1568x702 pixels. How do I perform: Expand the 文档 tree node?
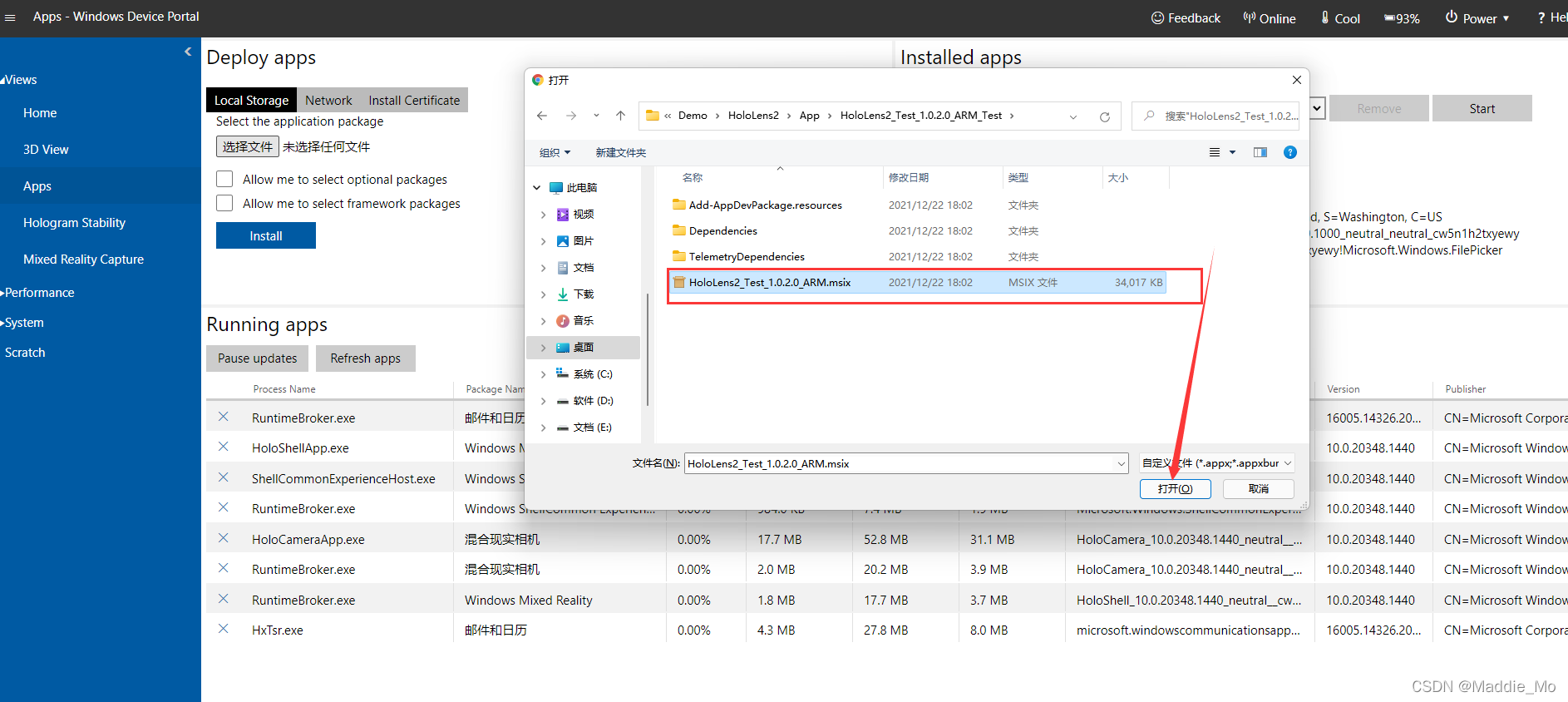coord(544,268)
